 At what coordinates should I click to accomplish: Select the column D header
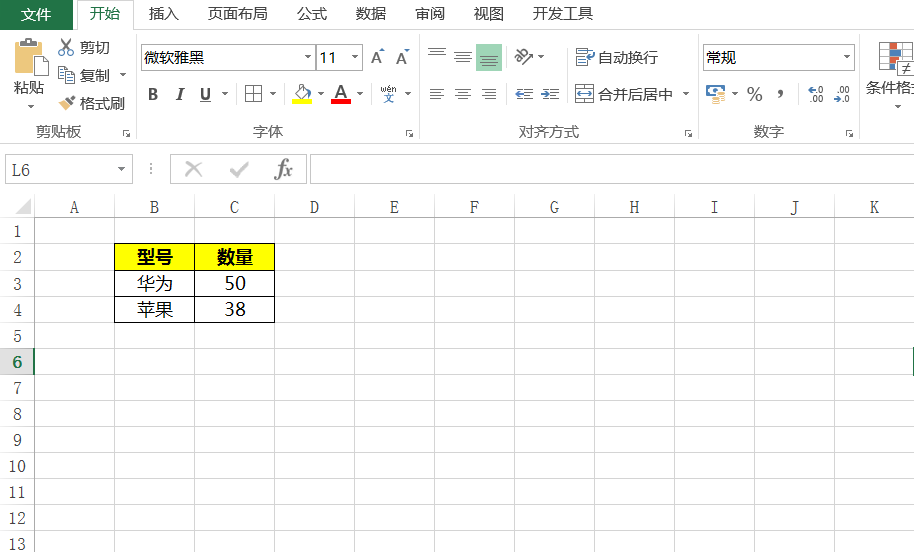coord(314,207)
